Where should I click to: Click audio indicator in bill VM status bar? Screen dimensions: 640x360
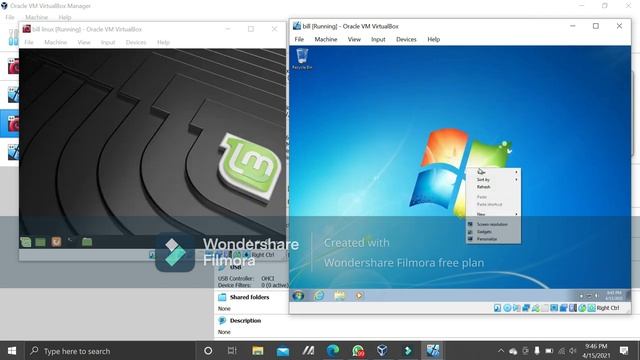click(x=517, y=308)
